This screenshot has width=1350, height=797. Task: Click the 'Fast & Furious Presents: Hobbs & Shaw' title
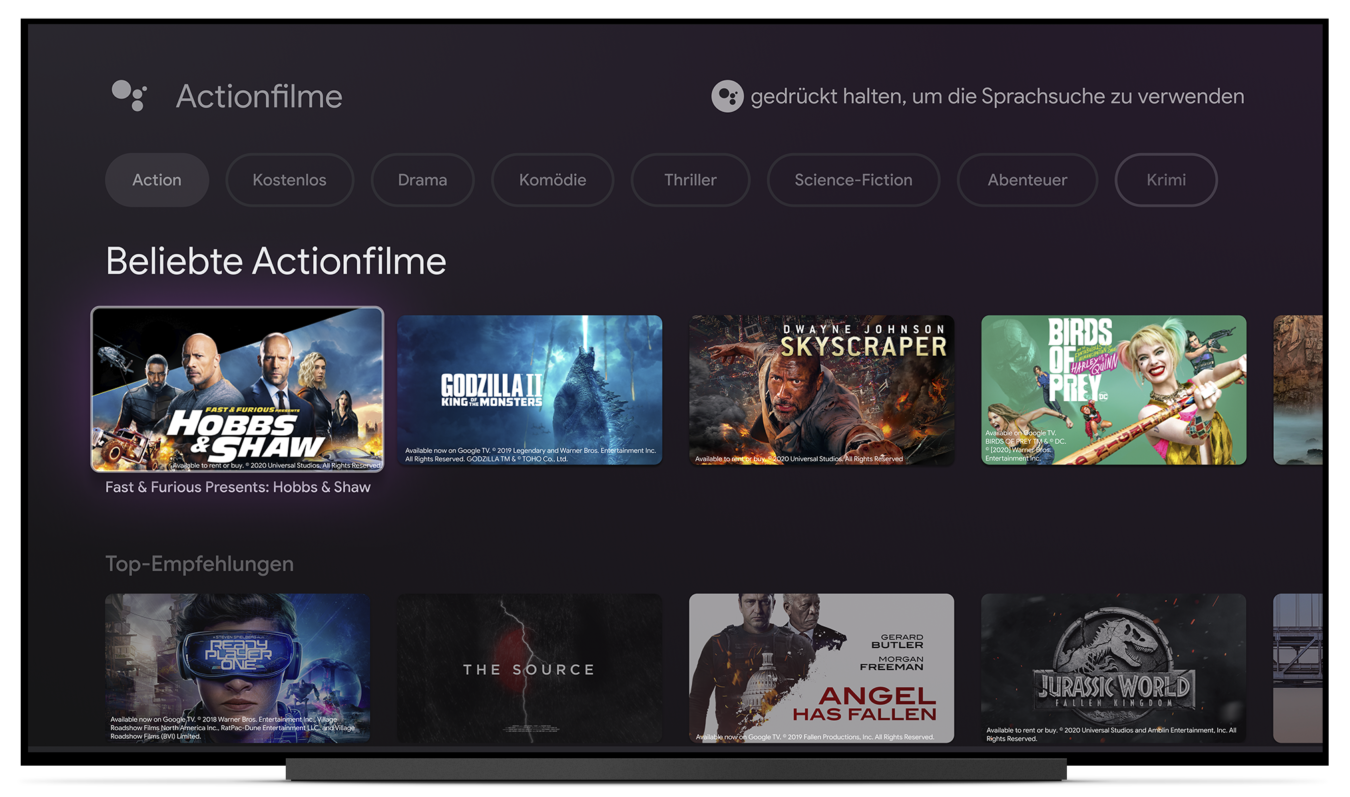(238, 487)
